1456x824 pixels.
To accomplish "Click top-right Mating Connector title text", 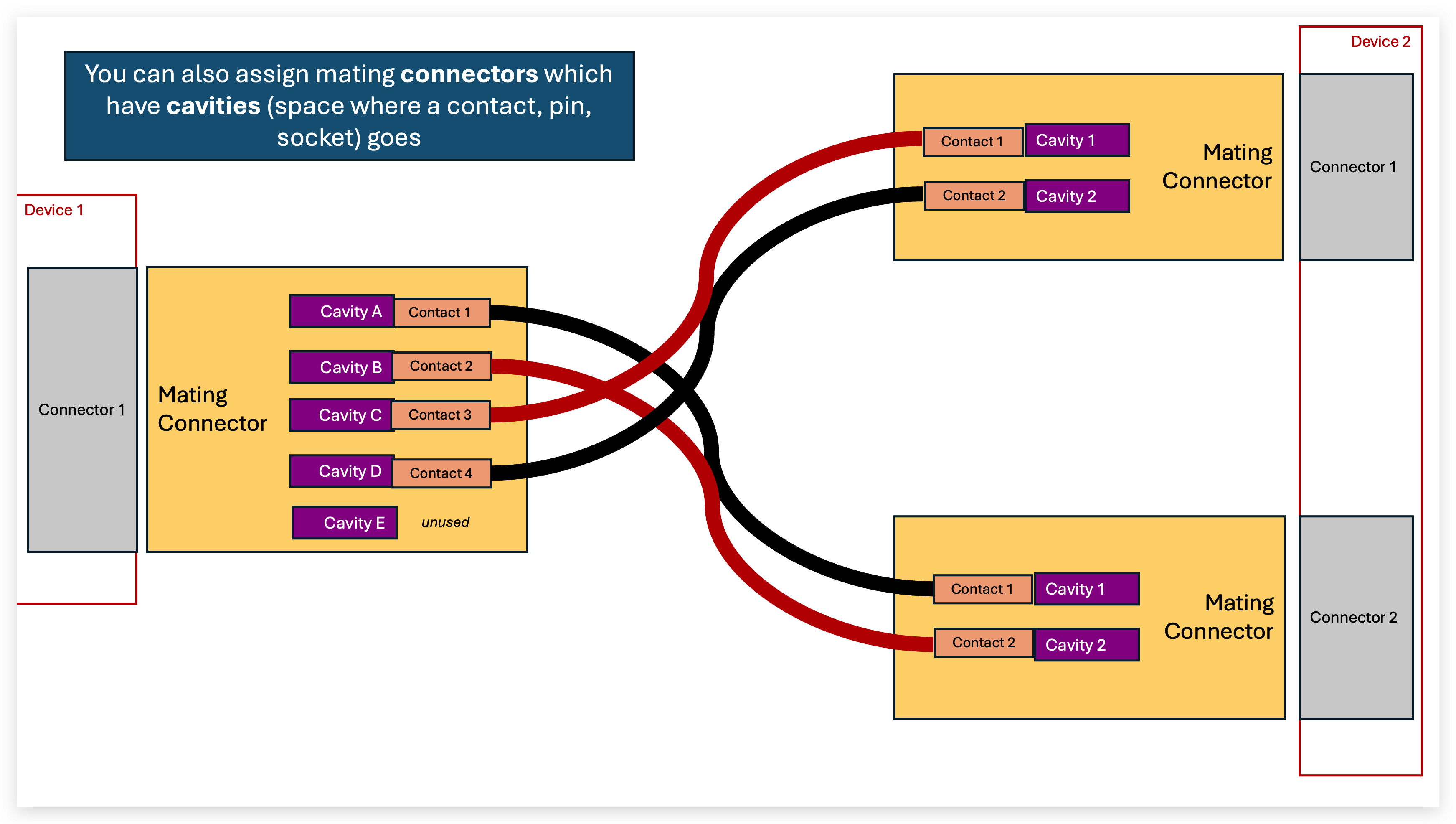I will (x=1216, y=166).
